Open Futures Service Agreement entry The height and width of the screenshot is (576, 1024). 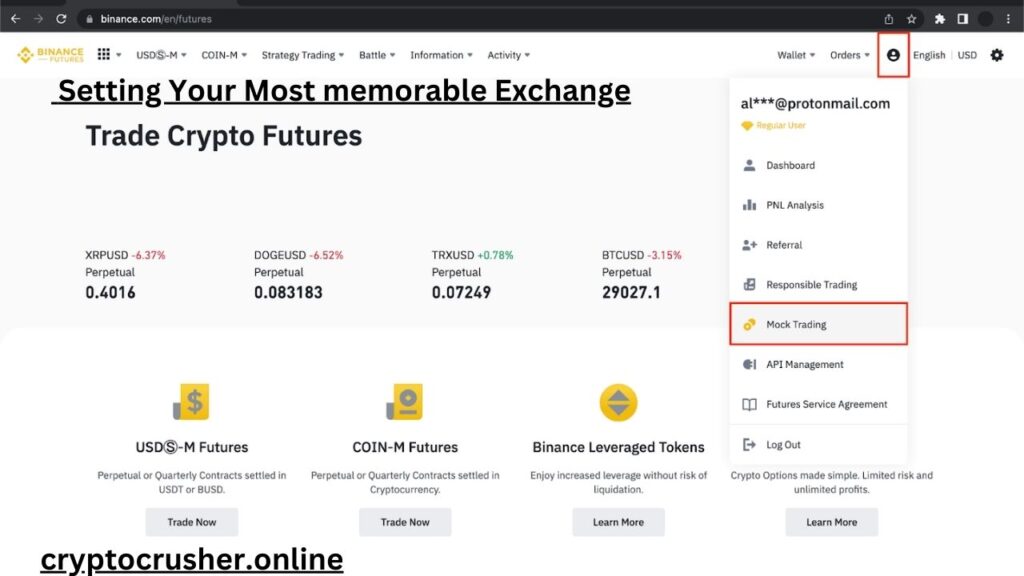[x=818, y=404]
